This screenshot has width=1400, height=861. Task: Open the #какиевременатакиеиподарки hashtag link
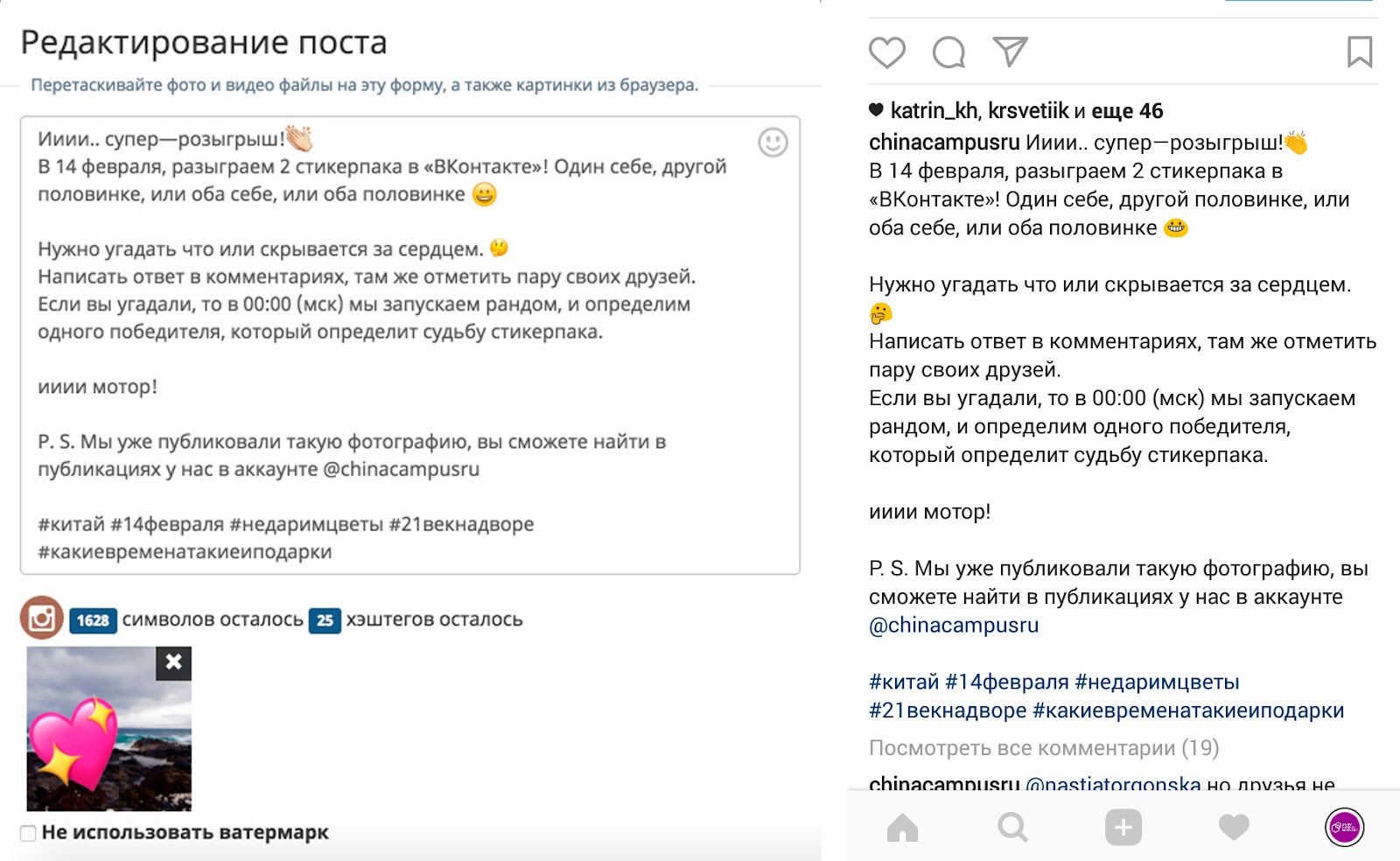1188,710
